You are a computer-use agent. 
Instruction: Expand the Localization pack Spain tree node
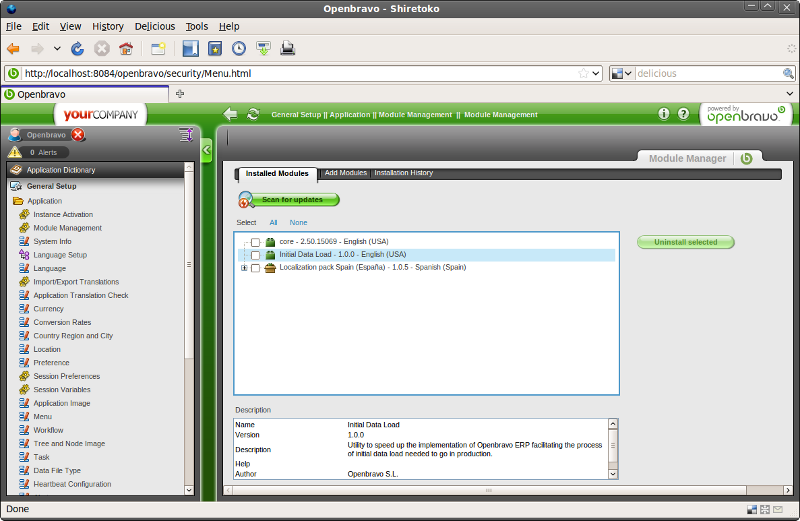pyautogui.click(x=244, y=268)
